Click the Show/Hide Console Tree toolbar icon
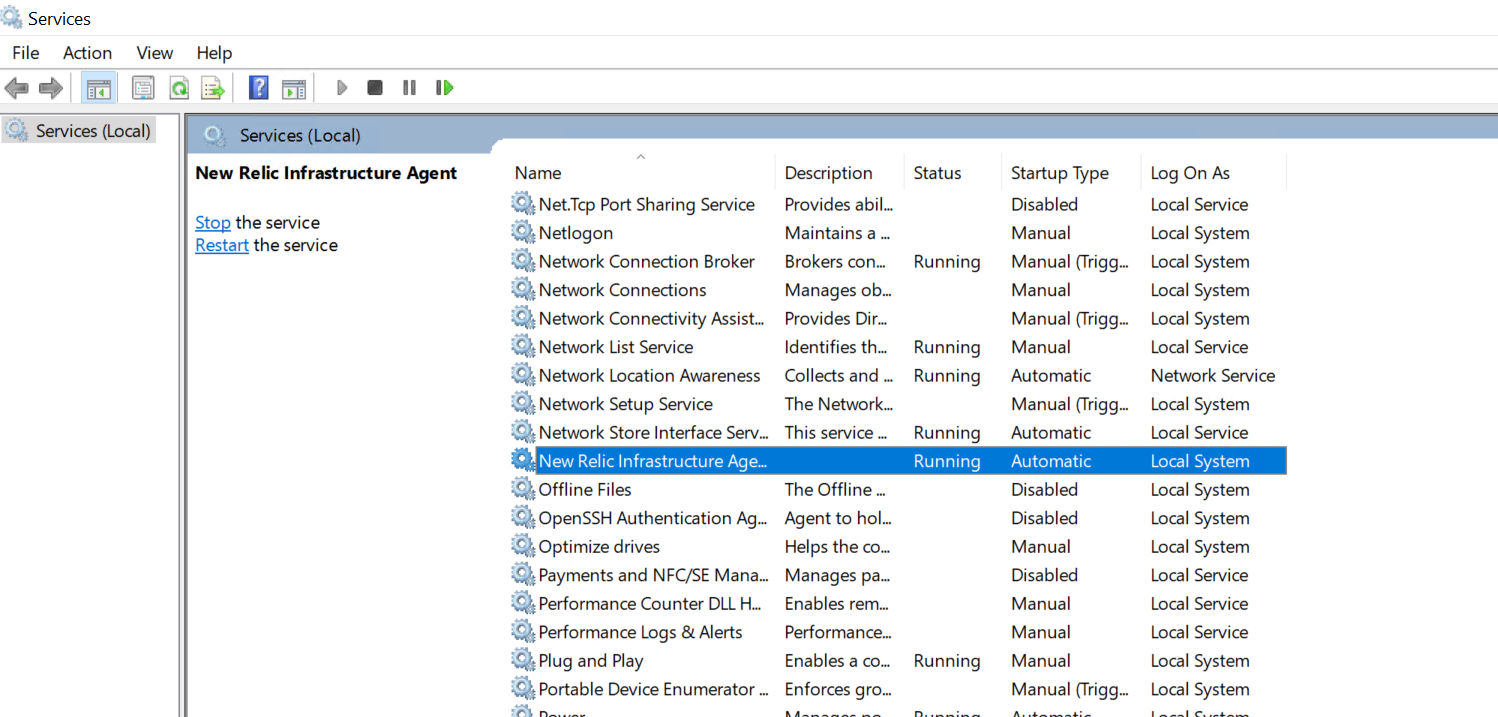This screenshot has height=717, width=1498. coord(98,88)
